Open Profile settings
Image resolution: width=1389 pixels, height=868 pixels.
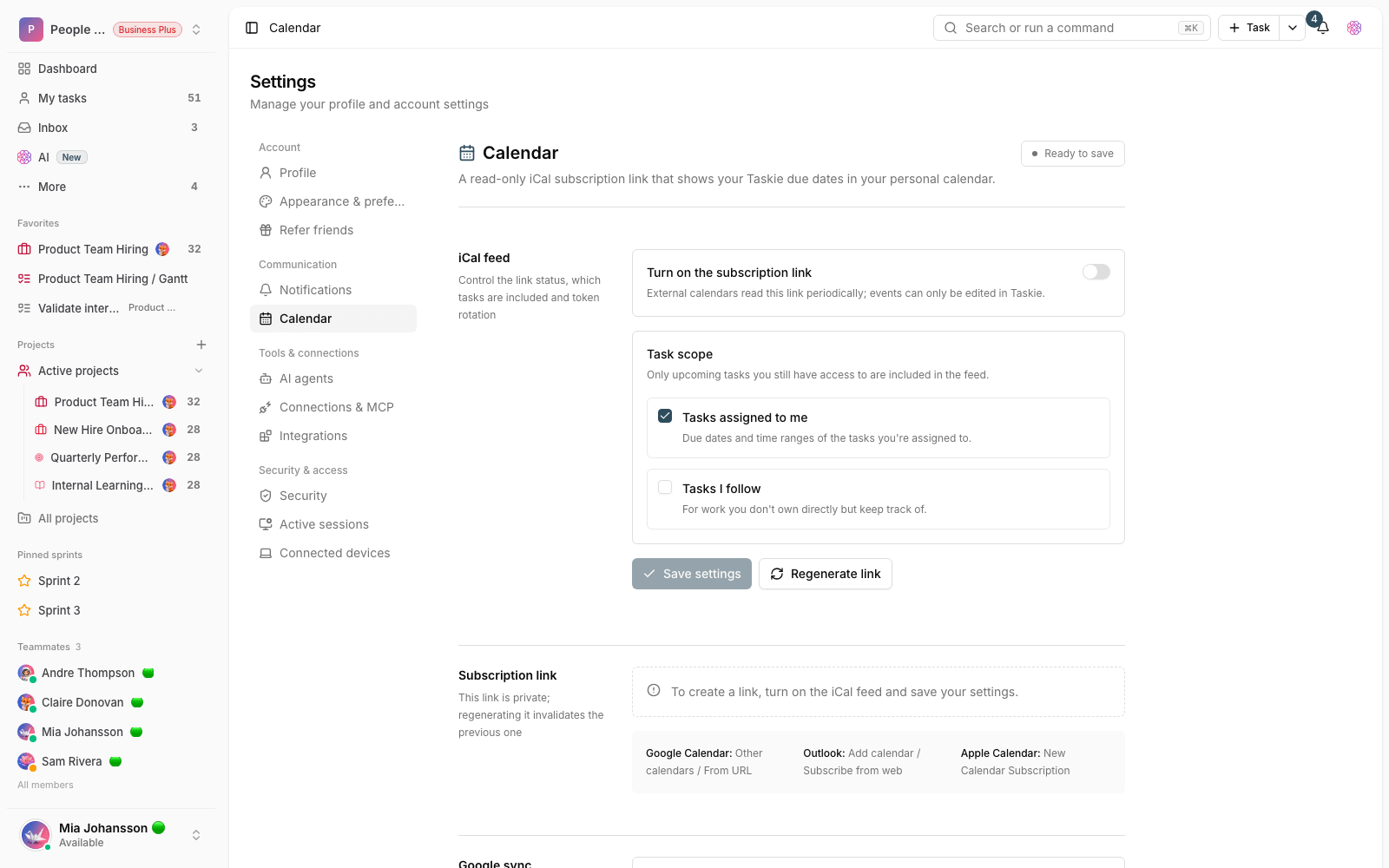click(x=333, y=173)
